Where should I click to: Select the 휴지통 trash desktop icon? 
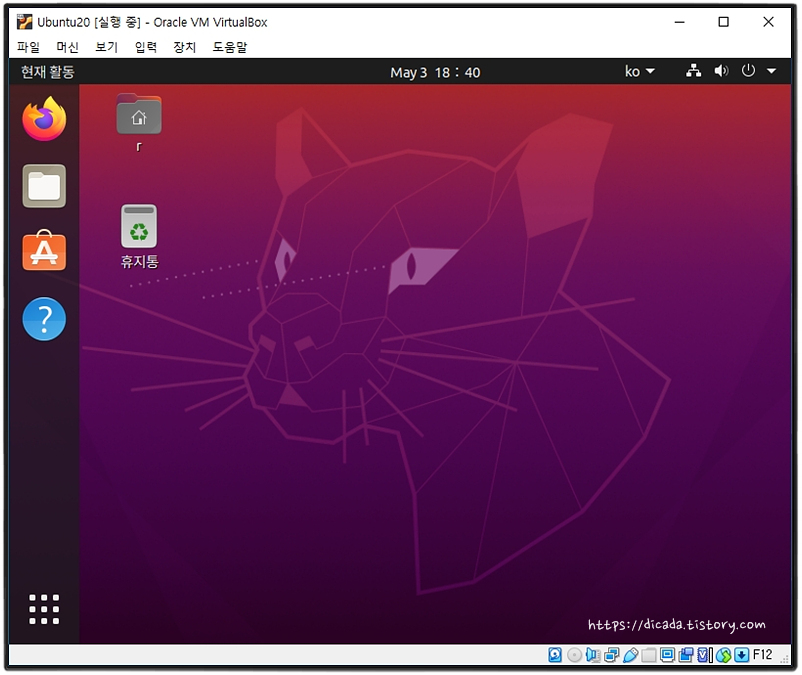[x=139, y=226]
